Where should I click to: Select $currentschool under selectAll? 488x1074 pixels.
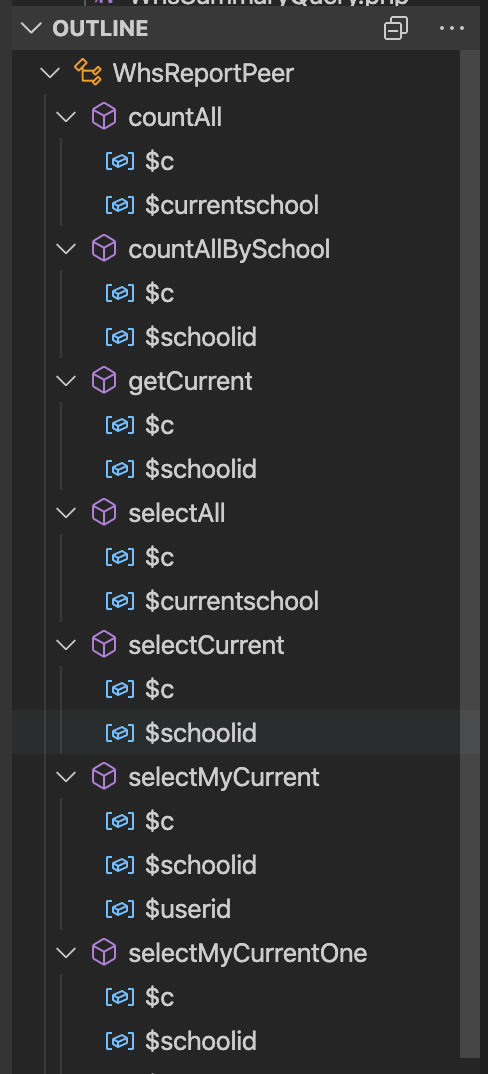pyautogui.click(x=232, y=601)
